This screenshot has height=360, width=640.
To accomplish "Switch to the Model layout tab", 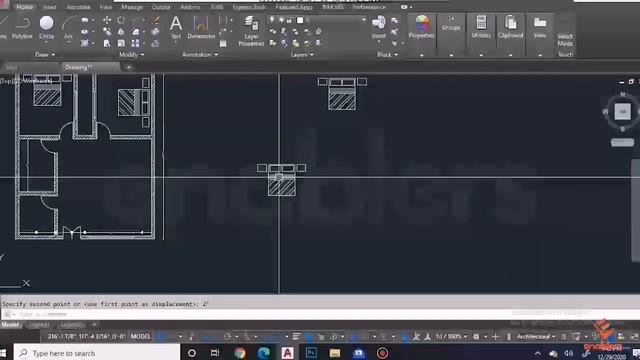I will pos(10,324).
